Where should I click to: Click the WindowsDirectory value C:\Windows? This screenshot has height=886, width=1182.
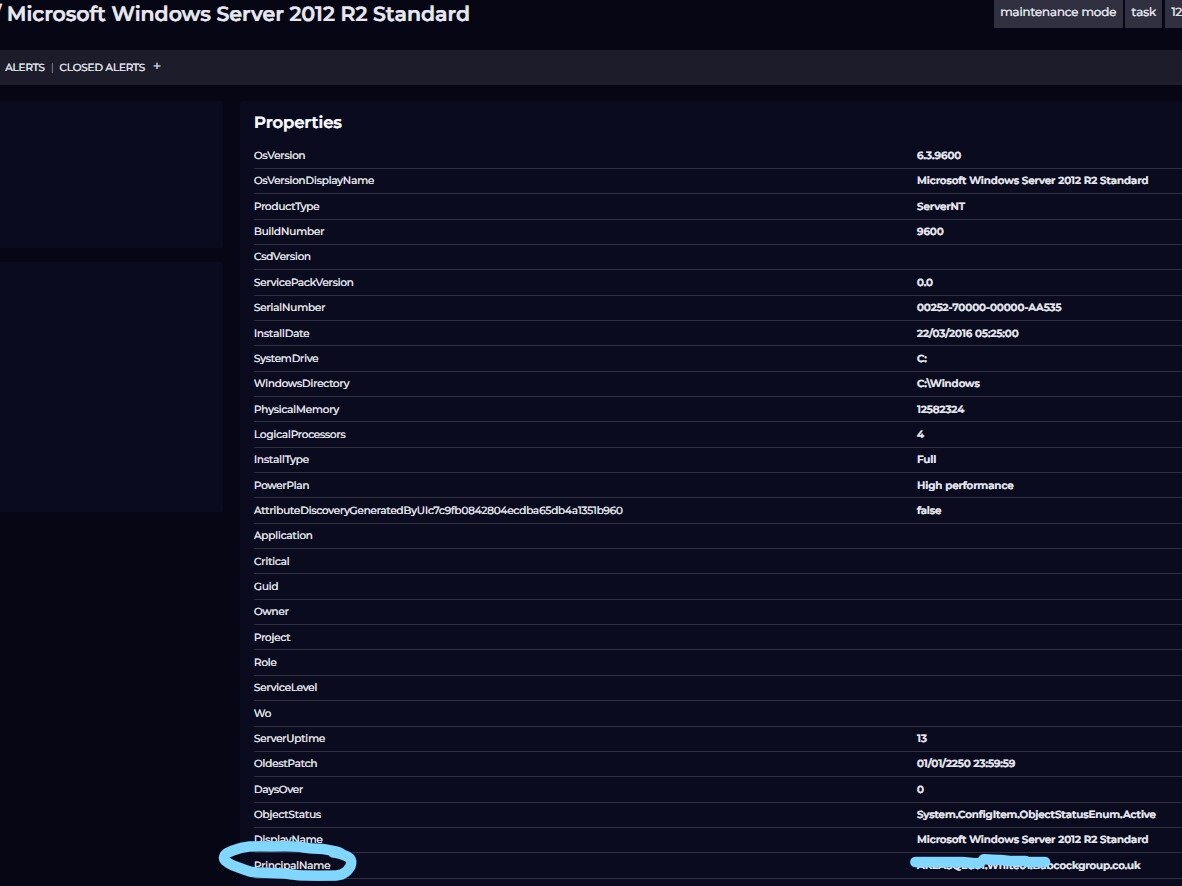click(947, 384)
